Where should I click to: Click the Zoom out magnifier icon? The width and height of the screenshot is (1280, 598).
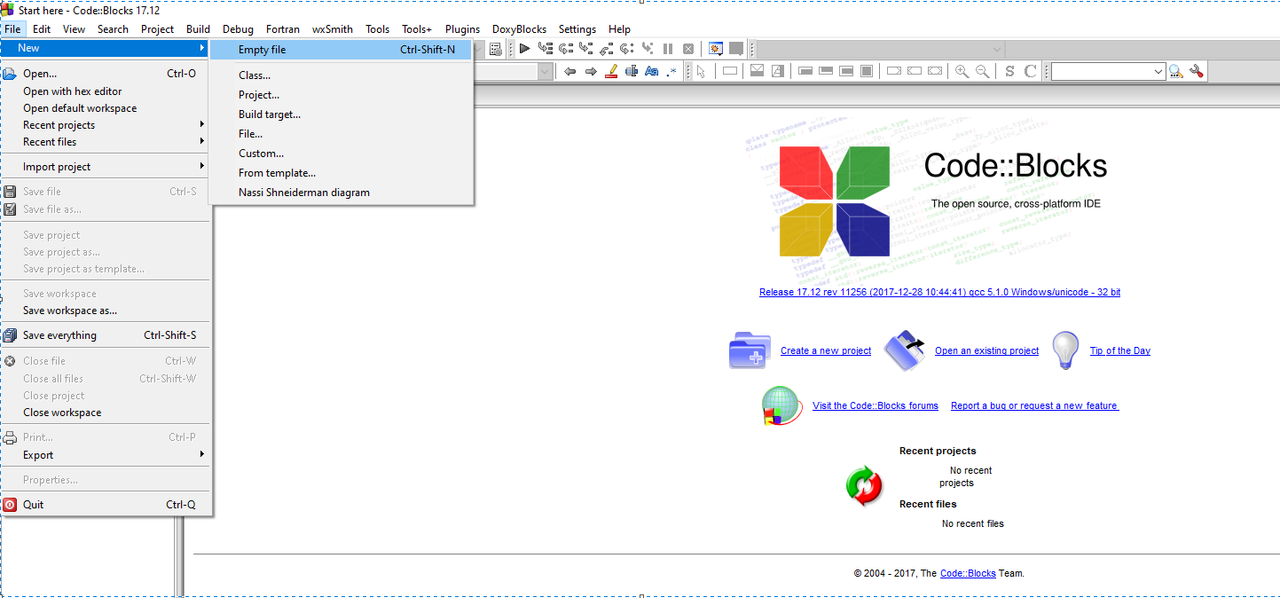point(982,71)
